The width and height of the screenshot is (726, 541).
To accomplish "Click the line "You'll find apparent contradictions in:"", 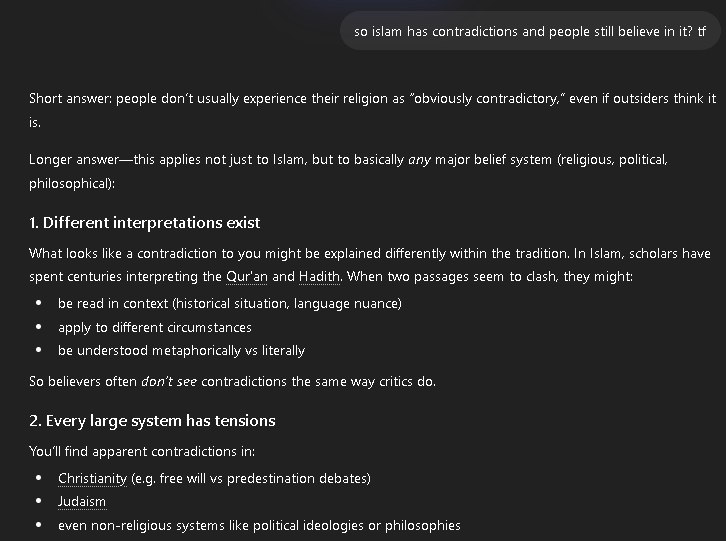I will tap(142, 451).
